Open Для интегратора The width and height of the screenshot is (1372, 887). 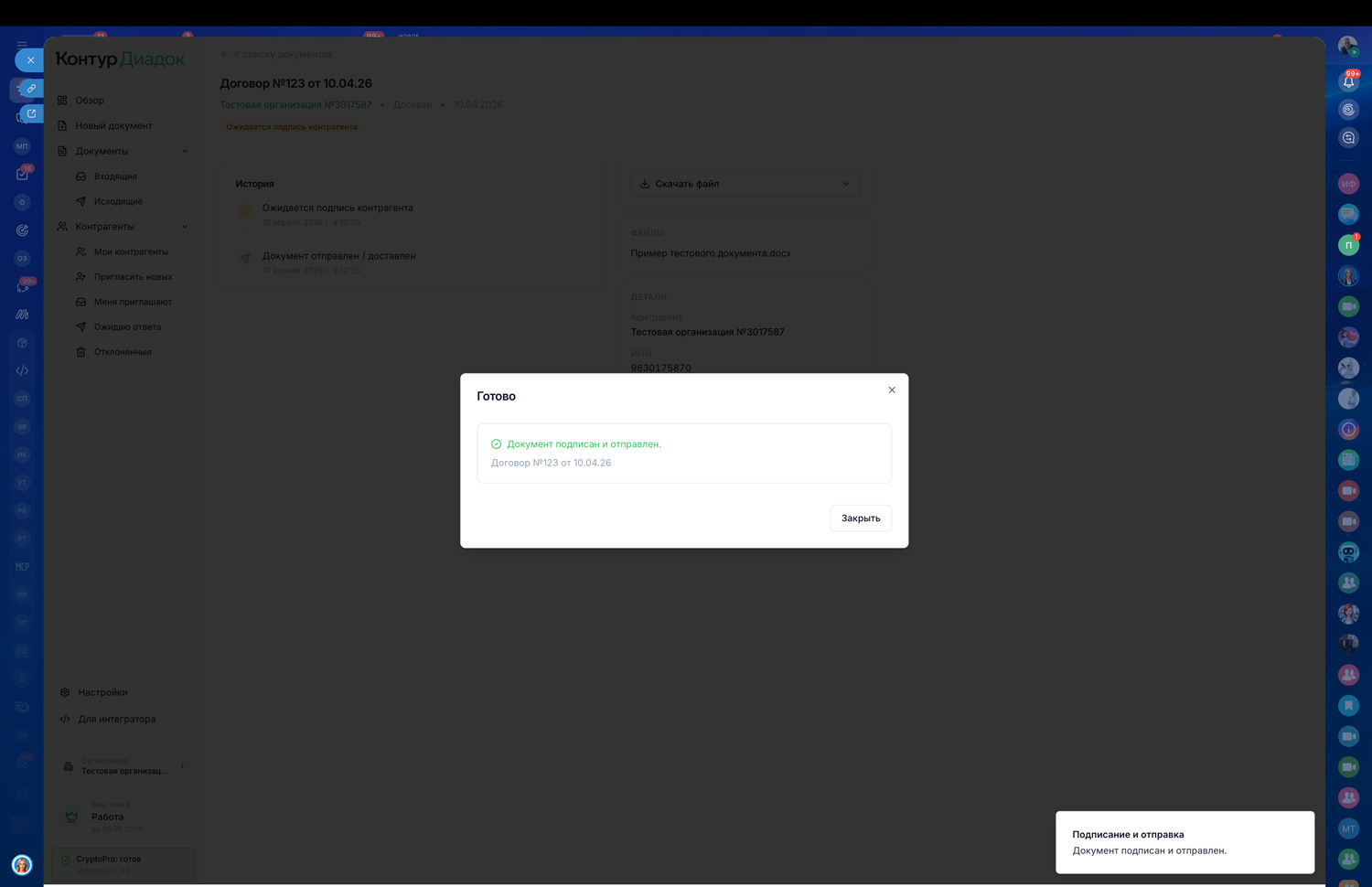[x=116, y=720]
